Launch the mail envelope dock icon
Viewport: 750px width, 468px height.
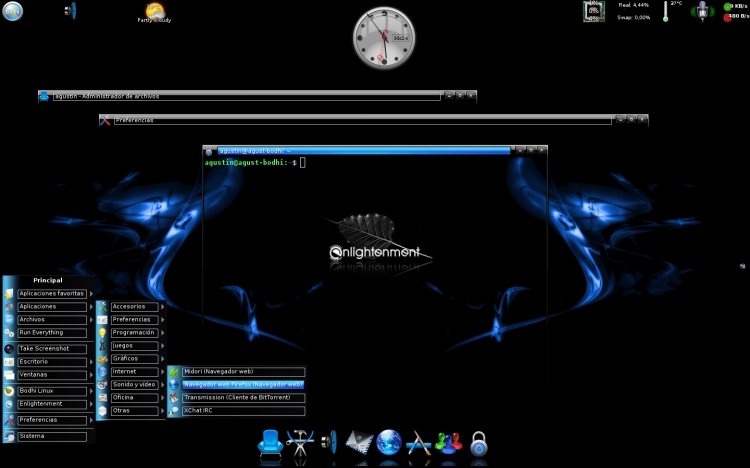[x=359, y=443]
